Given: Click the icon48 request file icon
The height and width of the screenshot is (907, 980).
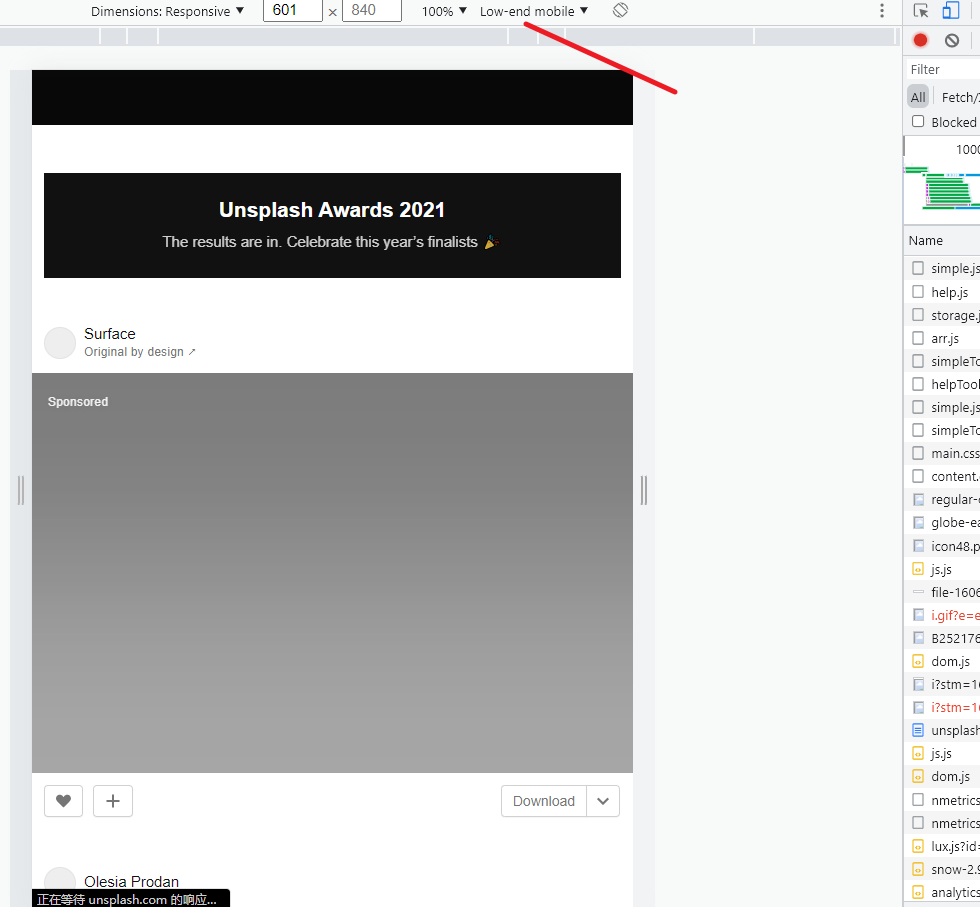Looking at the screenshot, I should click(918, 546).
